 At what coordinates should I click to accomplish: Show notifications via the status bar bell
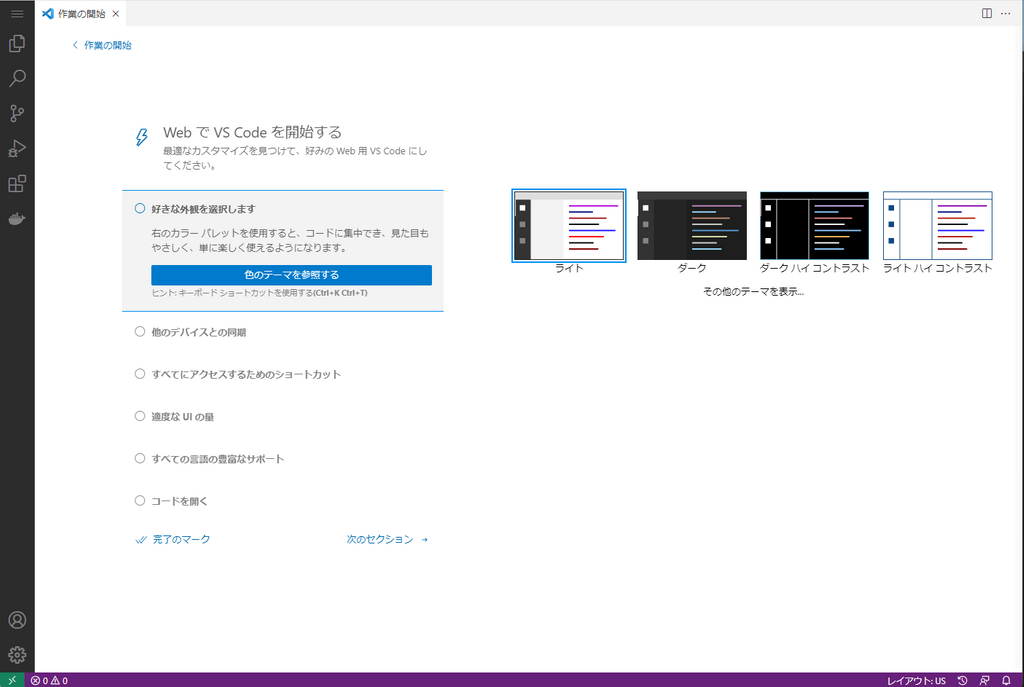point(1010,680)
